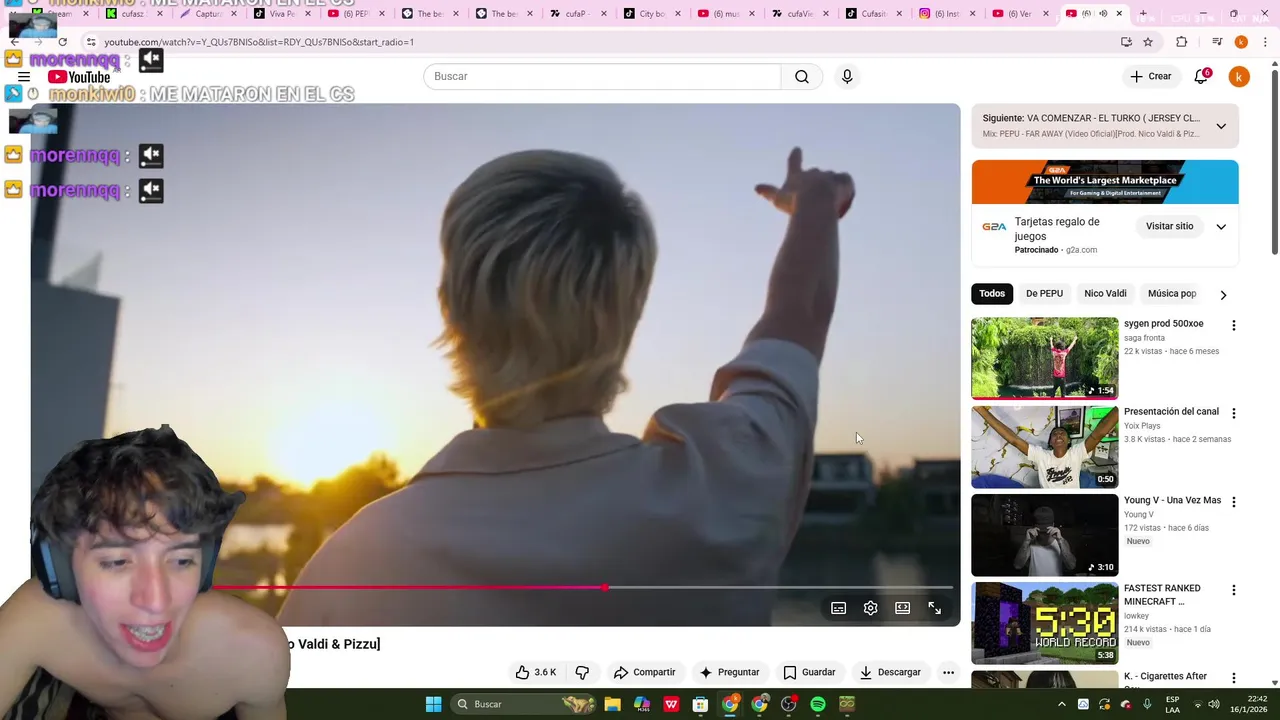Open the FASTEST RANKED MINECRAFT thumbnail
Screen dimensions: 1280x720
pyautogui.click(x=1044, y=623)
